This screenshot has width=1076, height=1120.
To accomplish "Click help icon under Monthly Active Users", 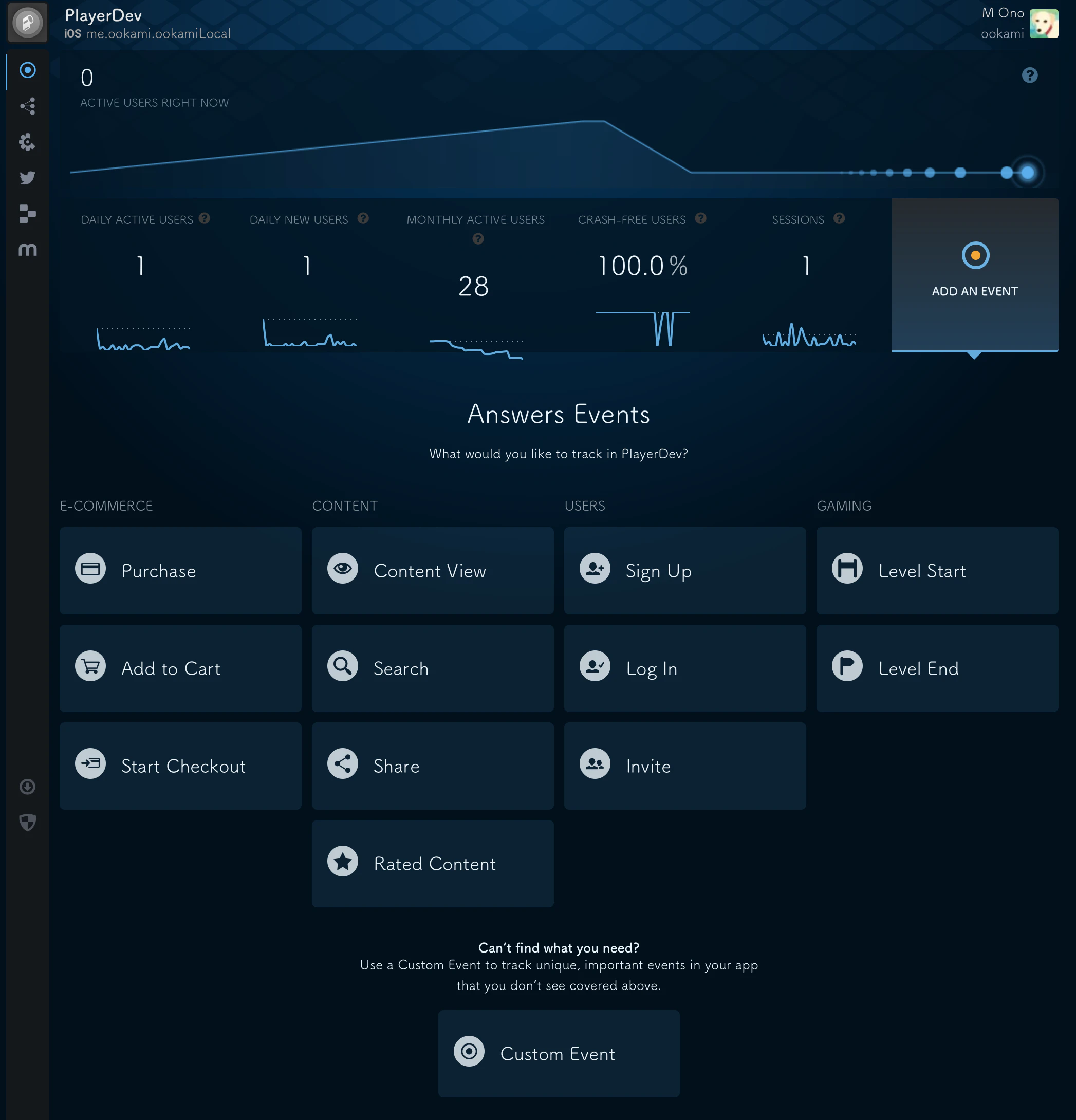I will click(478, 239).
